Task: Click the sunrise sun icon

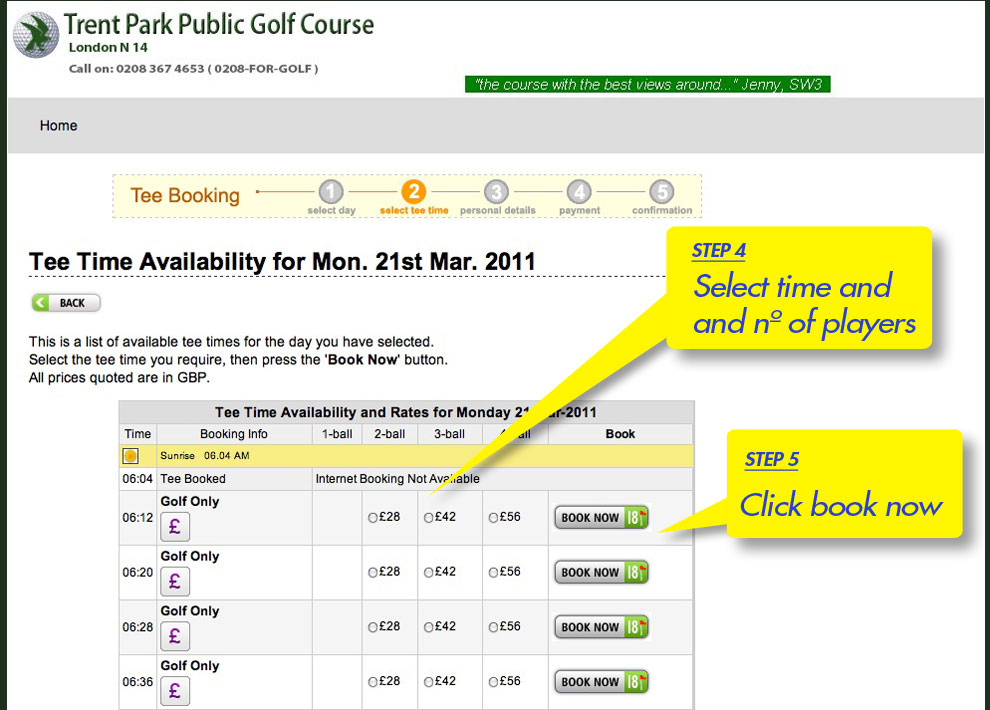Action: (131, 456)
